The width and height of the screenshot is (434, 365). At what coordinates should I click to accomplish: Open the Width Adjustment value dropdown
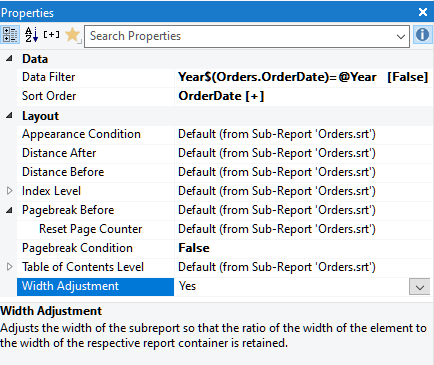point(420,287)
